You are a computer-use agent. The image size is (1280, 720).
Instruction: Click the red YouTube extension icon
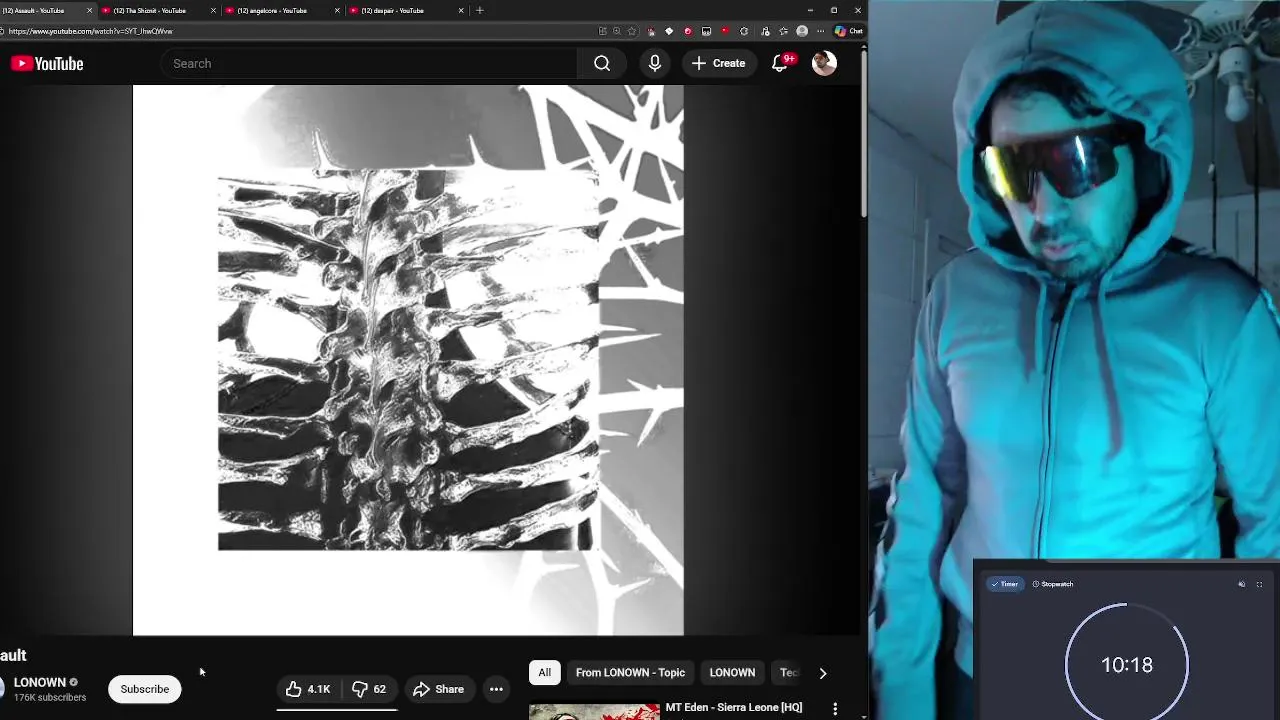point(725,31)
